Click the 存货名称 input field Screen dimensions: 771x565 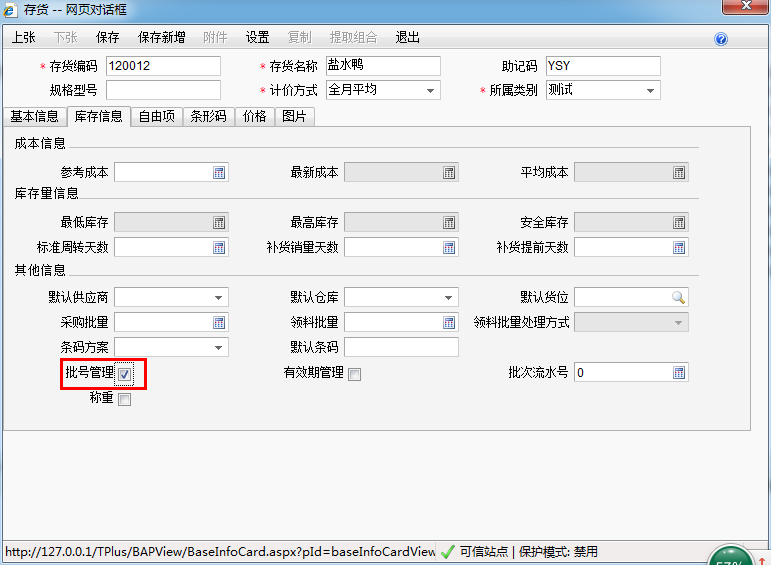[x=382, y=66]
